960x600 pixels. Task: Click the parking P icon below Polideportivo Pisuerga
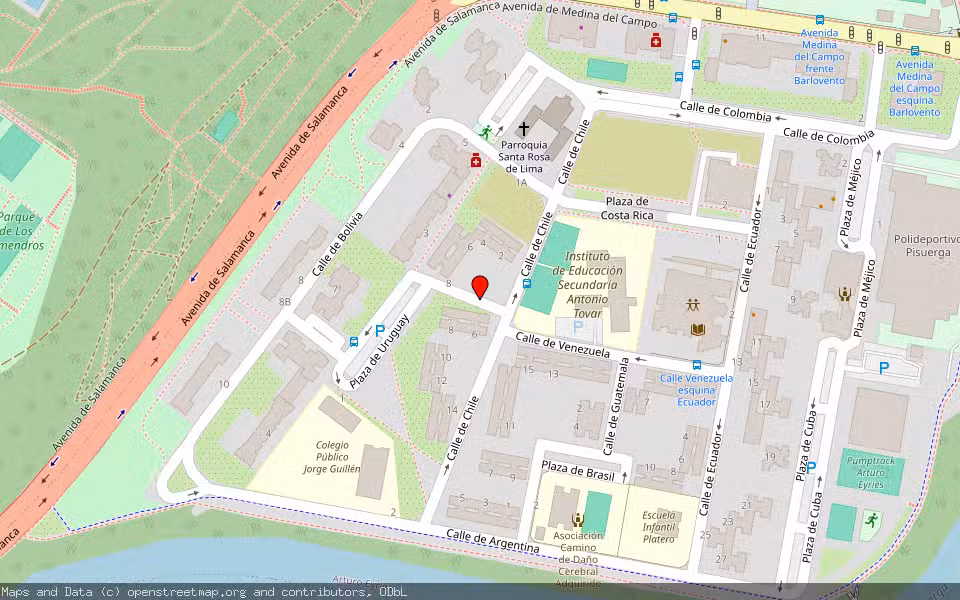883,368
